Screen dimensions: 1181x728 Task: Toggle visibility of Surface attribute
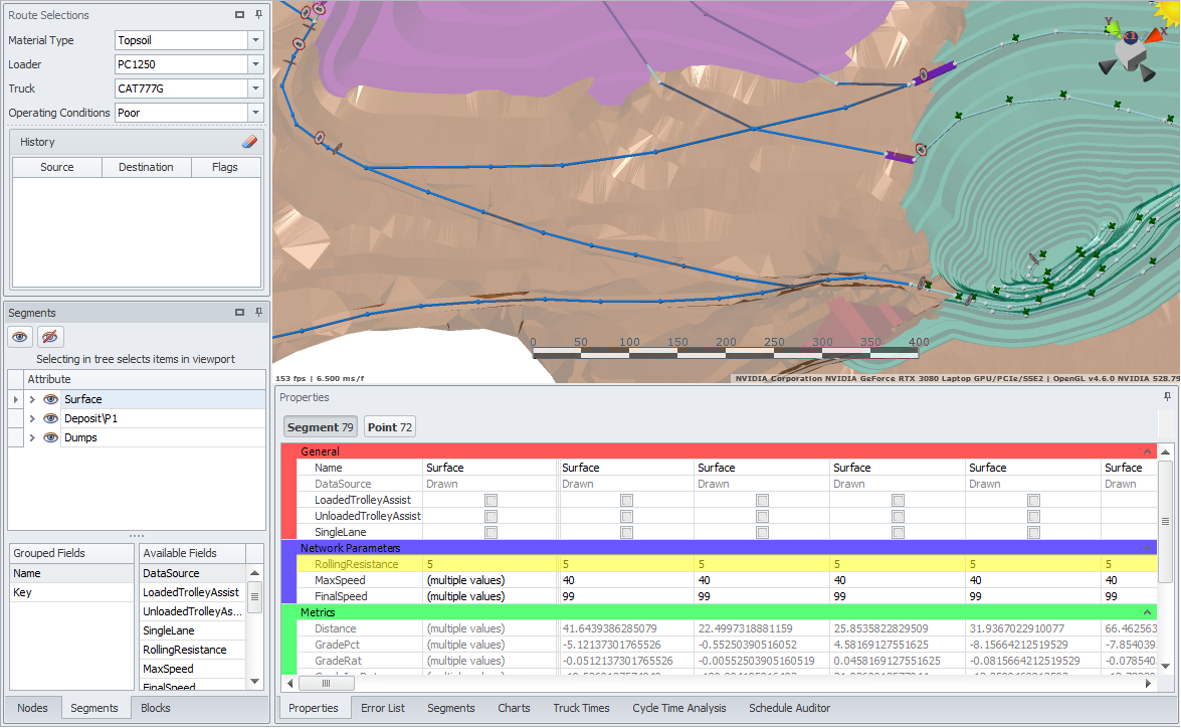(x=51, y=400)
